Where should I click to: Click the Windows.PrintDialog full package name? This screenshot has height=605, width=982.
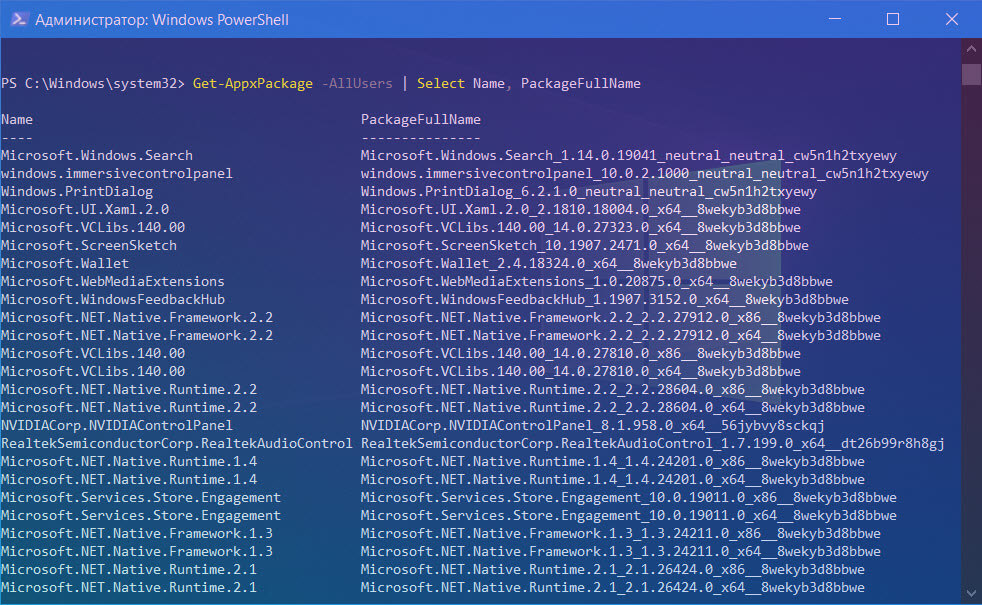(x=589, y=192)
